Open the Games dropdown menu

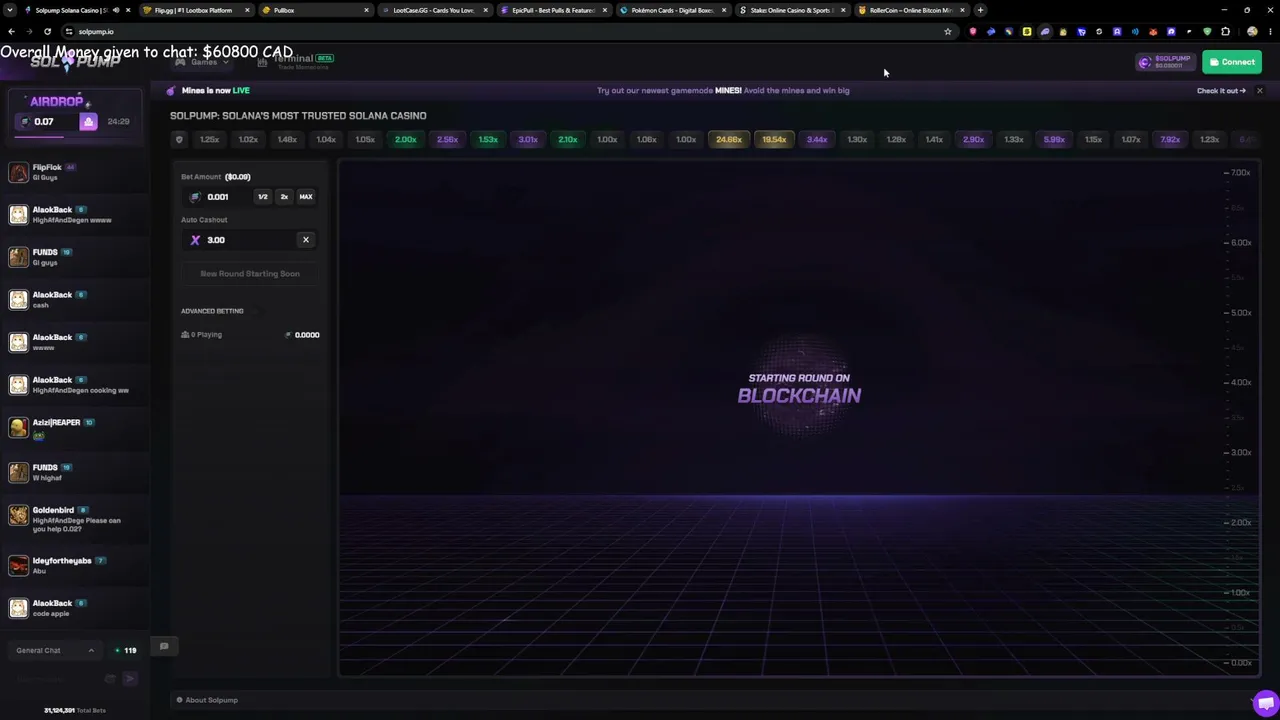203,62
